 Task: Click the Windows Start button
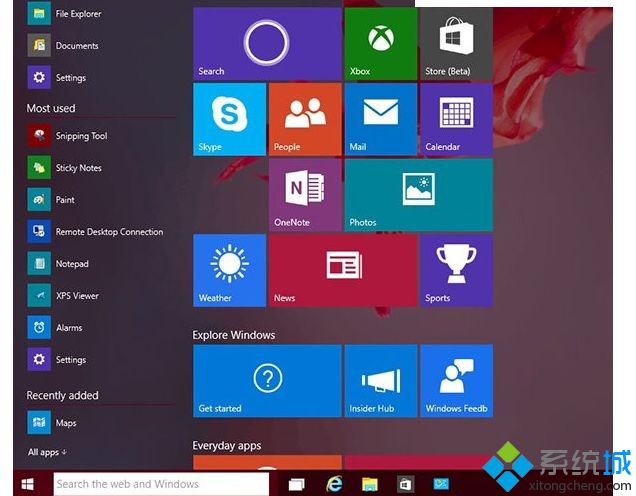[28, 484]
